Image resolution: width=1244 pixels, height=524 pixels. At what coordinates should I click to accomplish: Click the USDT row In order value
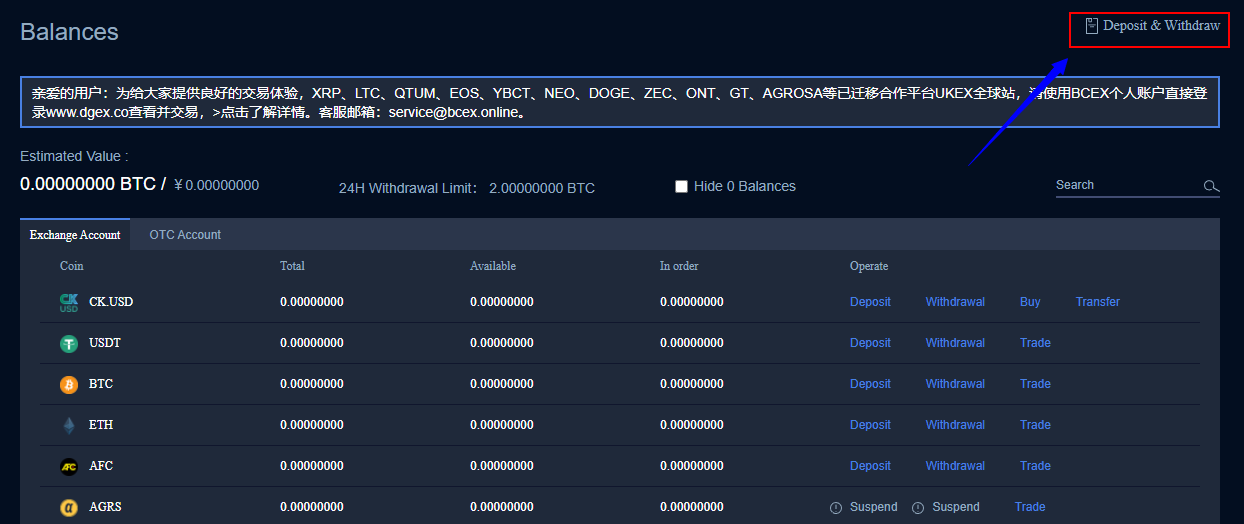[x=692, y=343]
